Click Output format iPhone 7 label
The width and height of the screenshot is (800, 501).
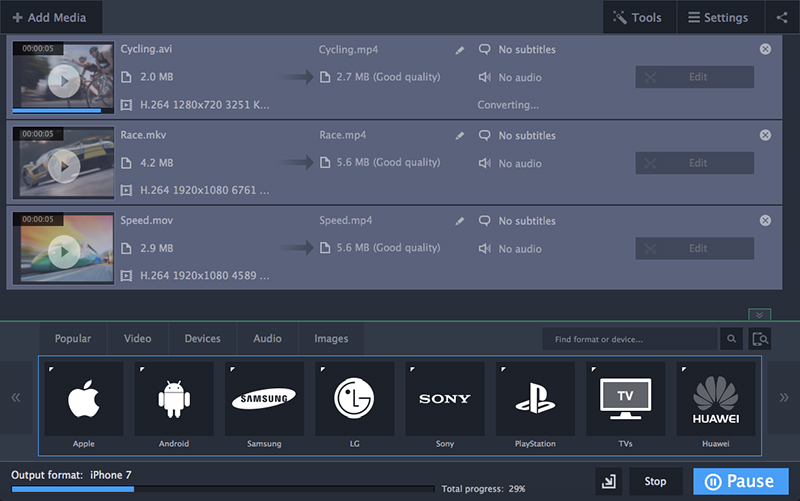[x=71, y=475]
